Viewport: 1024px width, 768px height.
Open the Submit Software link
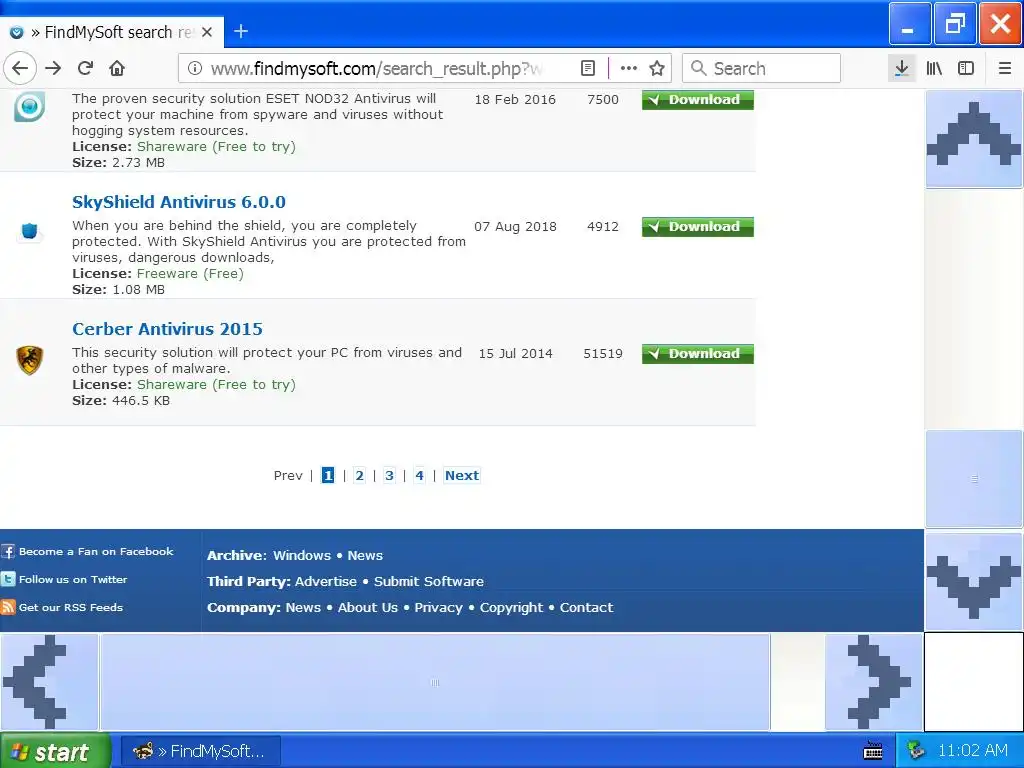tap(428, 581)
